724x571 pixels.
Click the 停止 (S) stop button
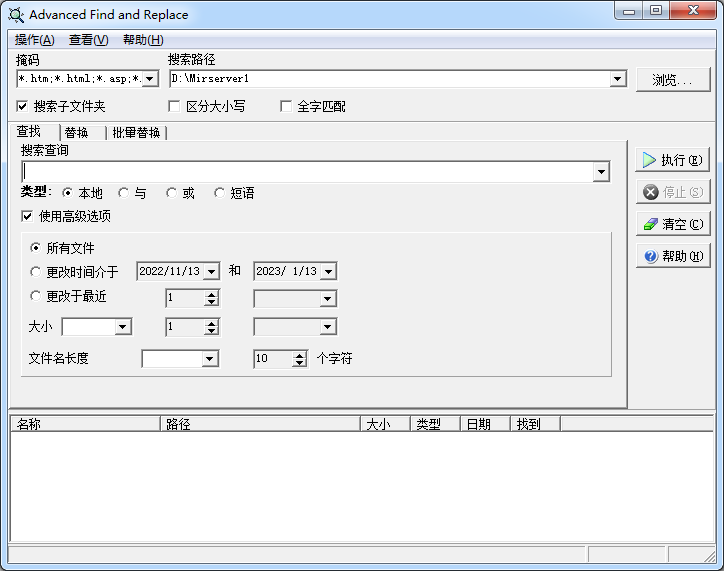click(672, 192)
